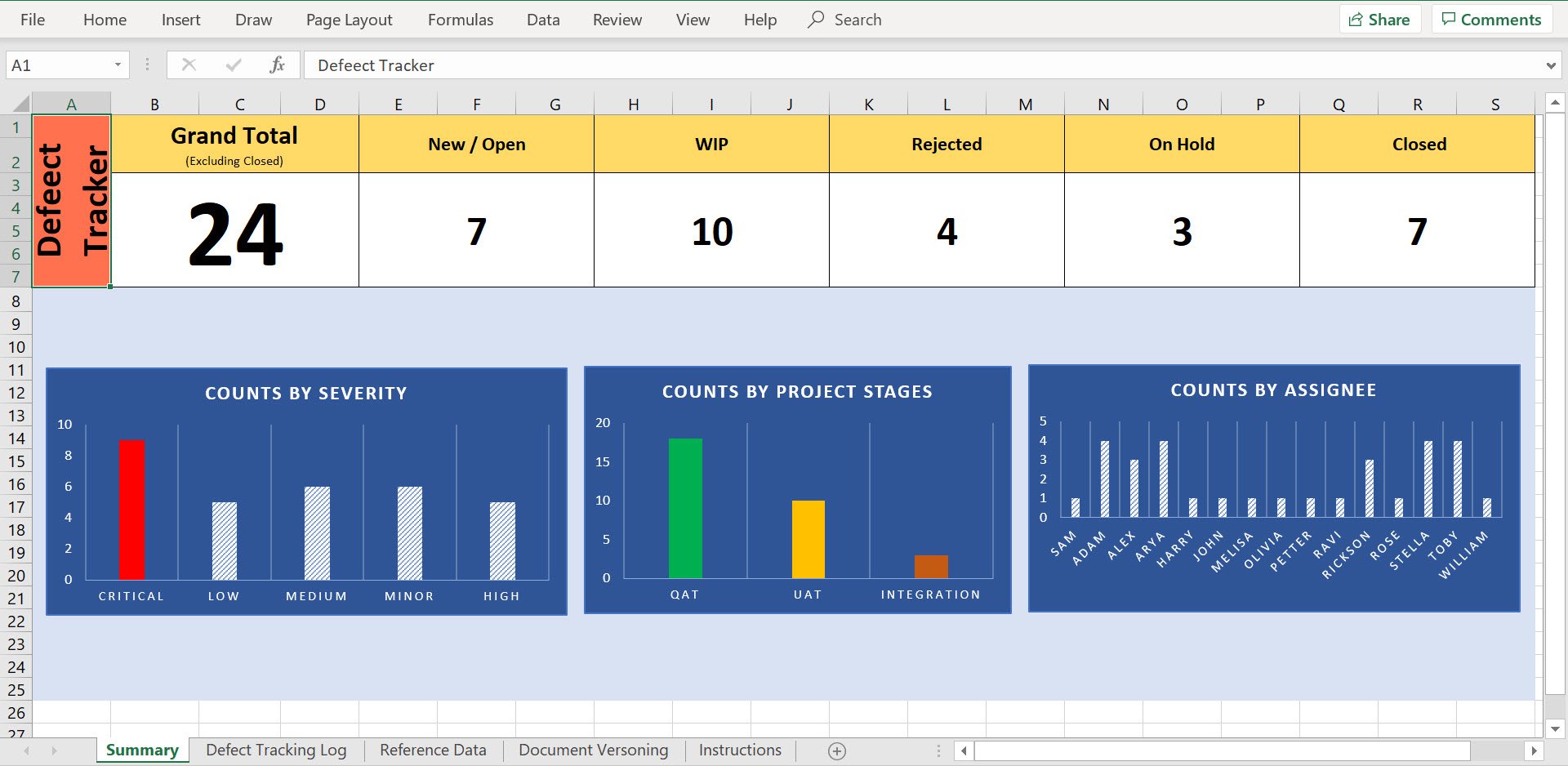
Task: Add a new worksheet using the plus icon
Action: coord(836,750)
